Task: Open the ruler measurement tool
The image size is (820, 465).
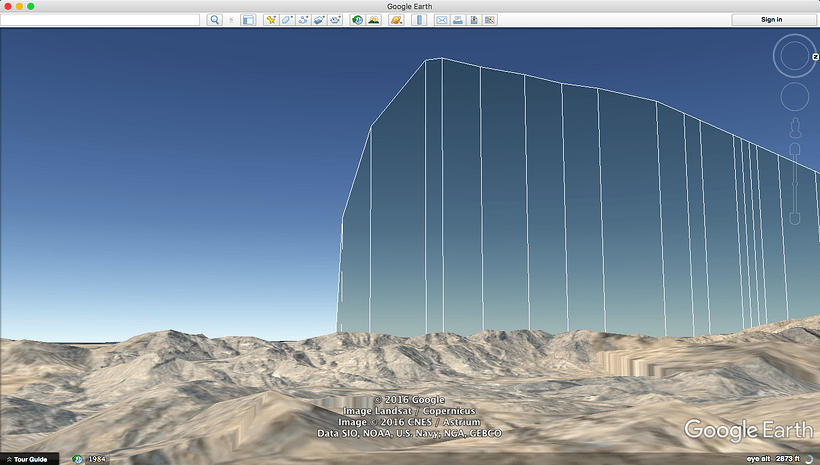Action: [x=418, y=20]
